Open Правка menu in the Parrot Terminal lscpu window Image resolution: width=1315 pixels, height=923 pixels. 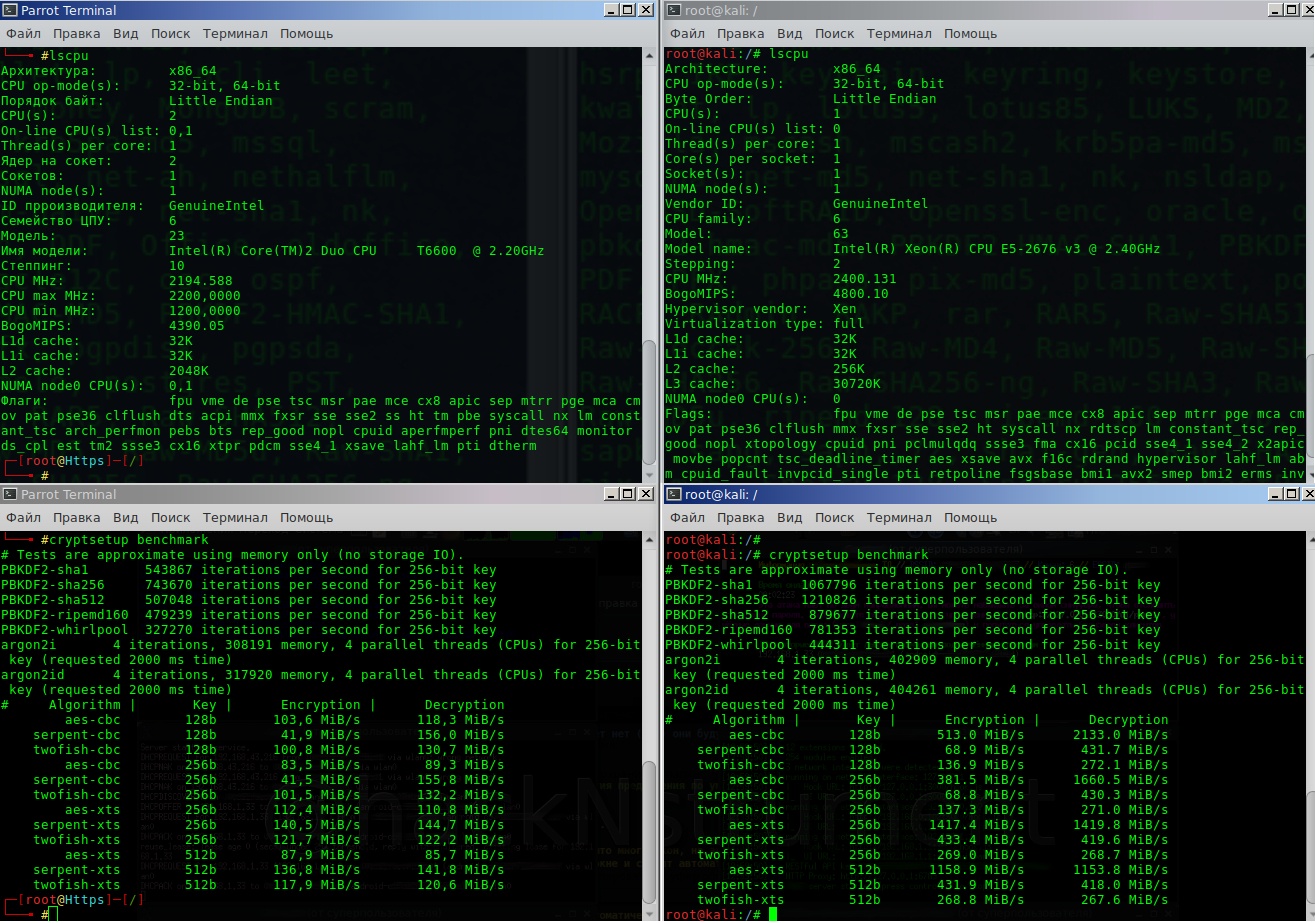77,34
